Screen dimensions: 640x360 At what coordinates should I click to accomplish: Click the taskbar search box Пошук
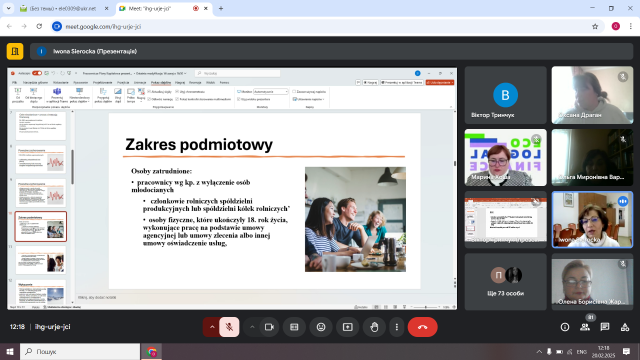point(80,351)
